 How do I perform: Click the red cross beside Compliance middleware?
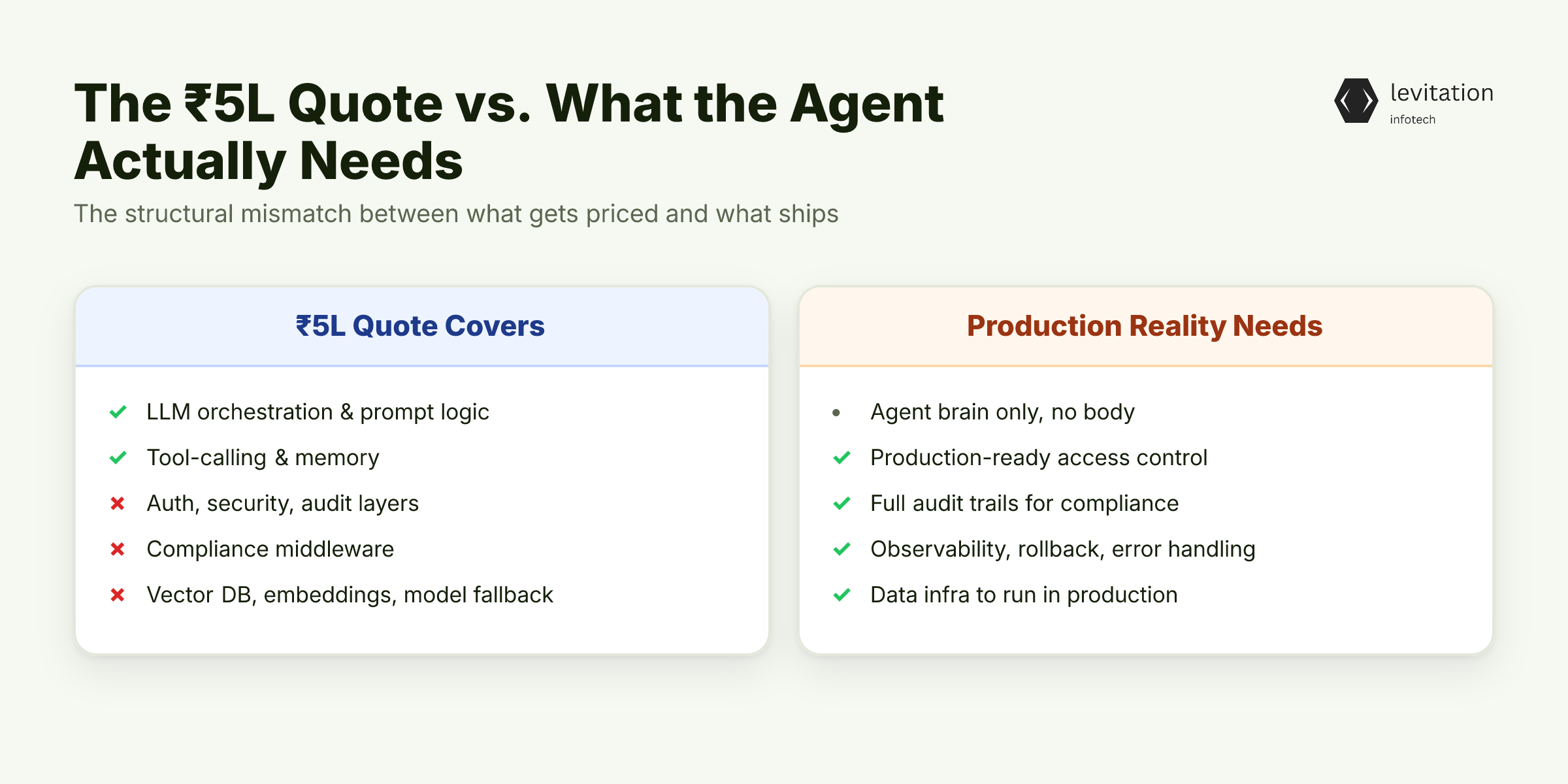pos(118,549)
